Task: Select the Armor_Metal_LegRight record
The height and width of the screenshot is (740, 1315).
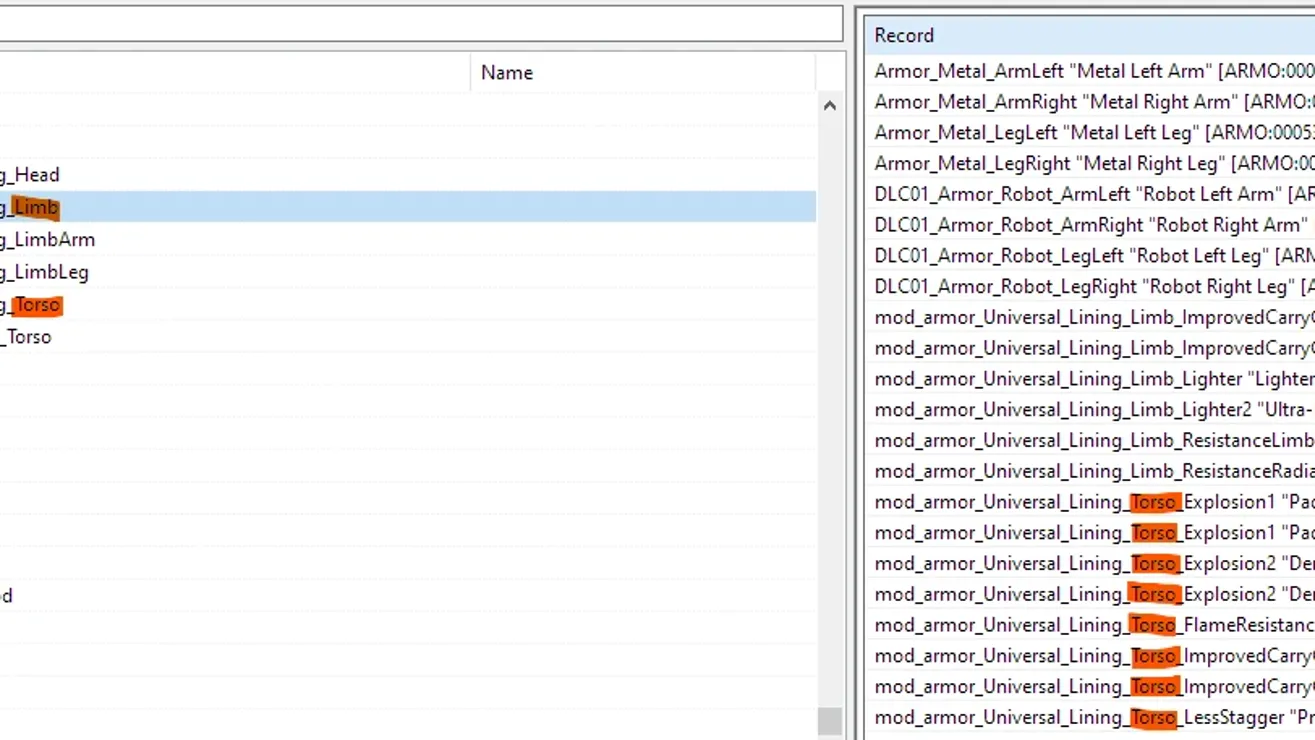Action: click(x=1090, y=163)
